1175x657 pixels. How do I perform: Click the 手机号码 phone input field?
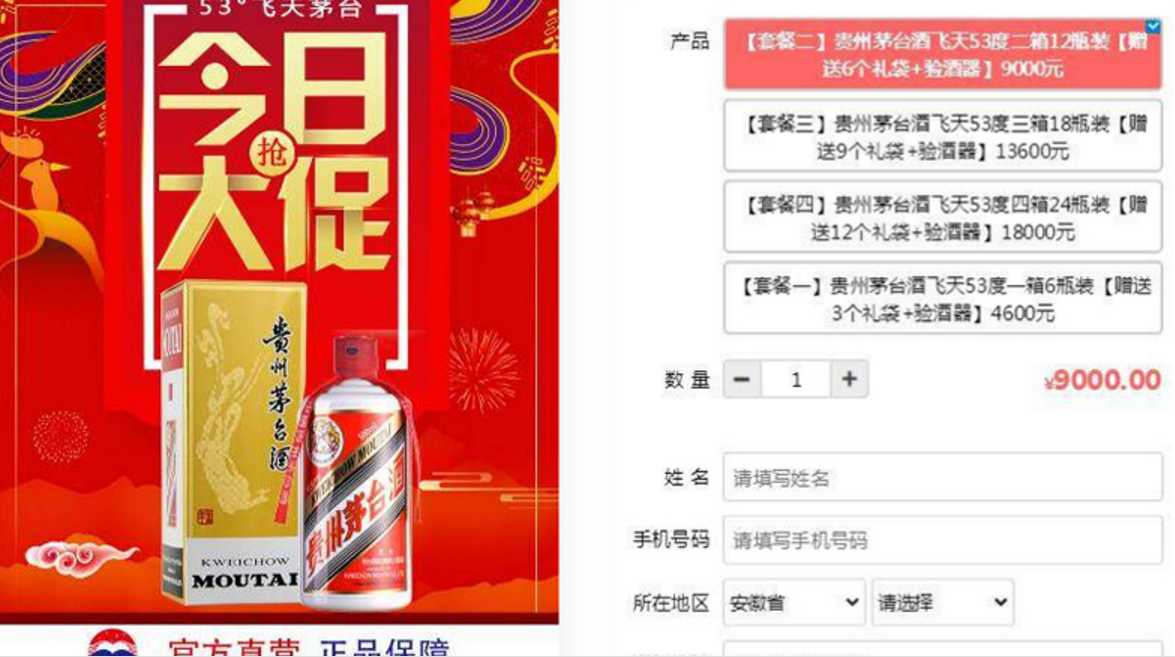point(943,540)
